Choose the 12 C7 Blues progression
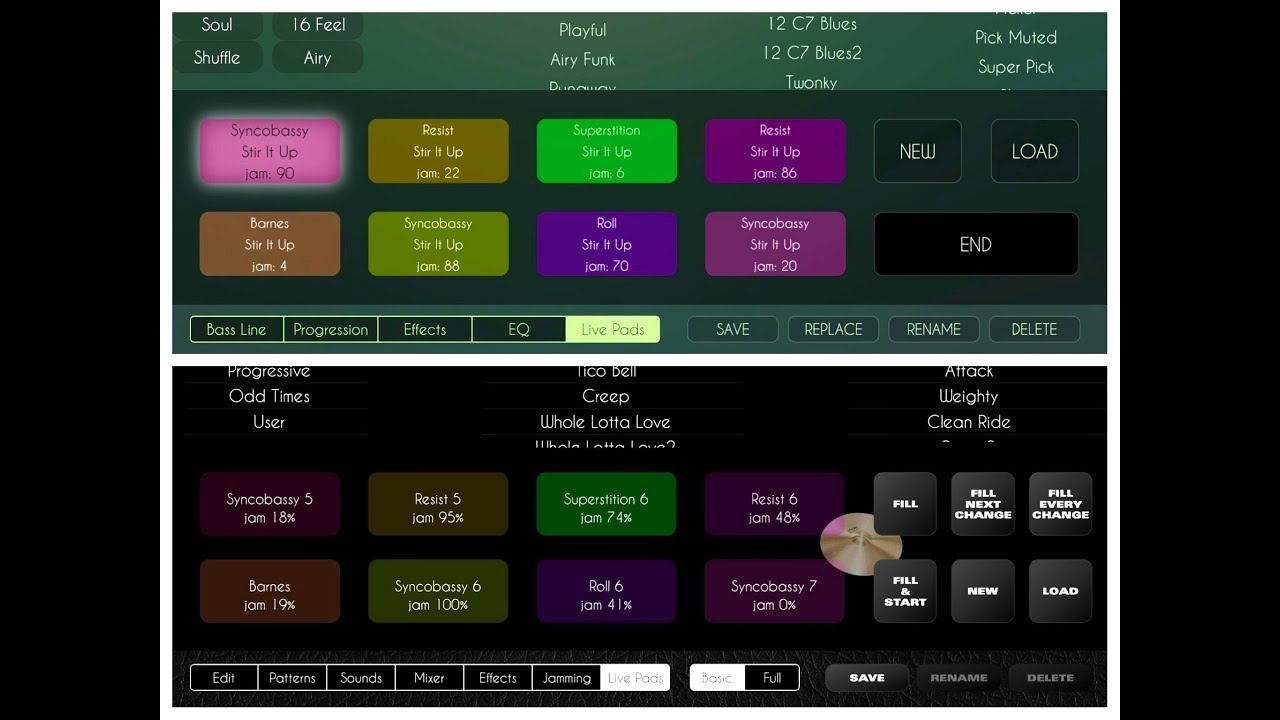This screenshot has width=1280, height=720. coord(812,23)
